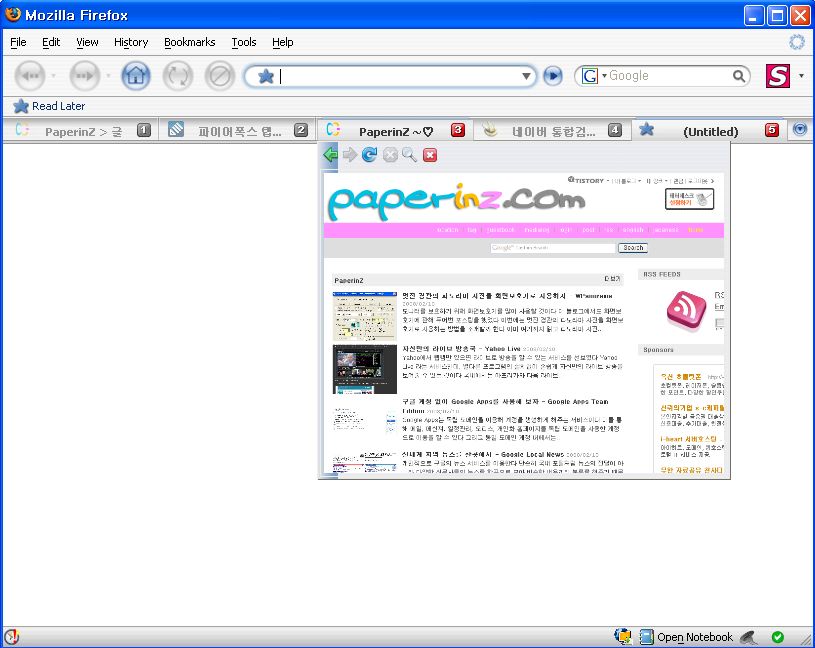Open the Bookmarks menu
This screenshot has height=648, width=815.
tap(190, 42)
